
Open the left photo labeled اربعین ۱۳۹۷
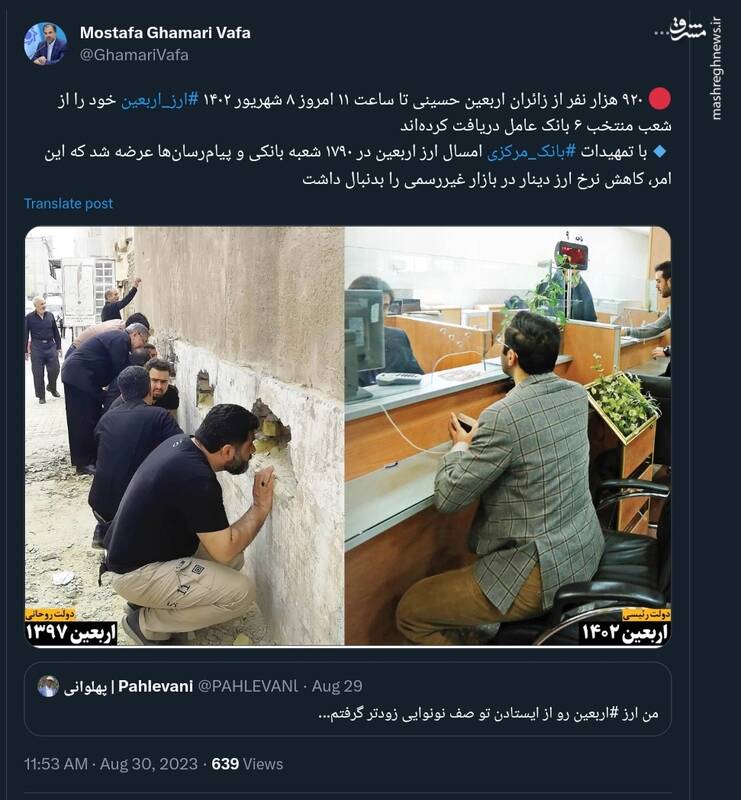[x=184, y=436]
